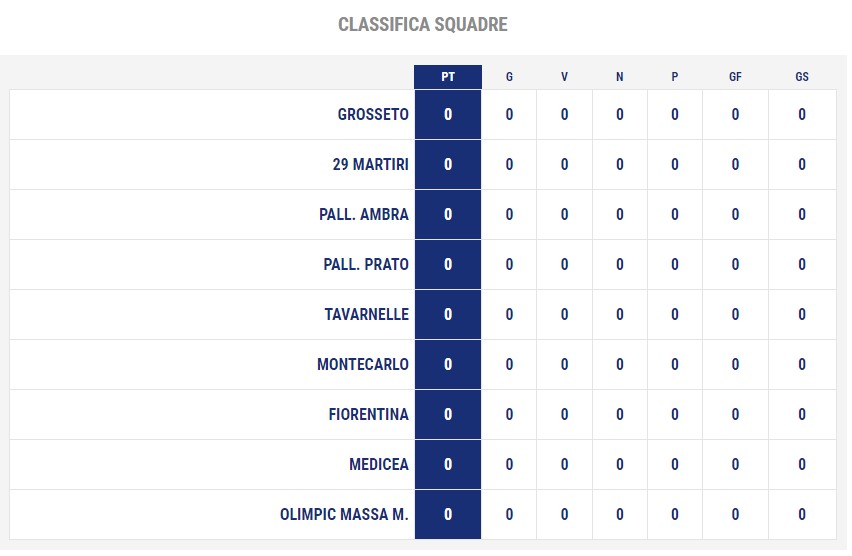Click the MEDICEA team name
Image resolution: width=852 pixels, height=556 pixels.
point(379,465)
